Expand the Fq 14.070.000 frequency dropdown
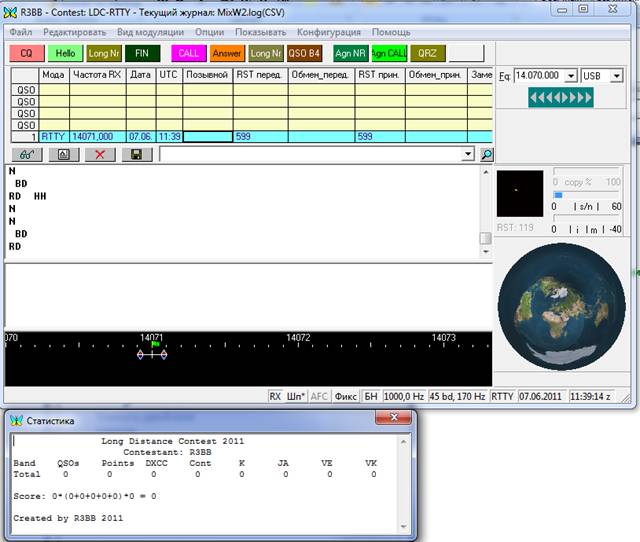This screenshot has height=542, width=640. (571, 76)
